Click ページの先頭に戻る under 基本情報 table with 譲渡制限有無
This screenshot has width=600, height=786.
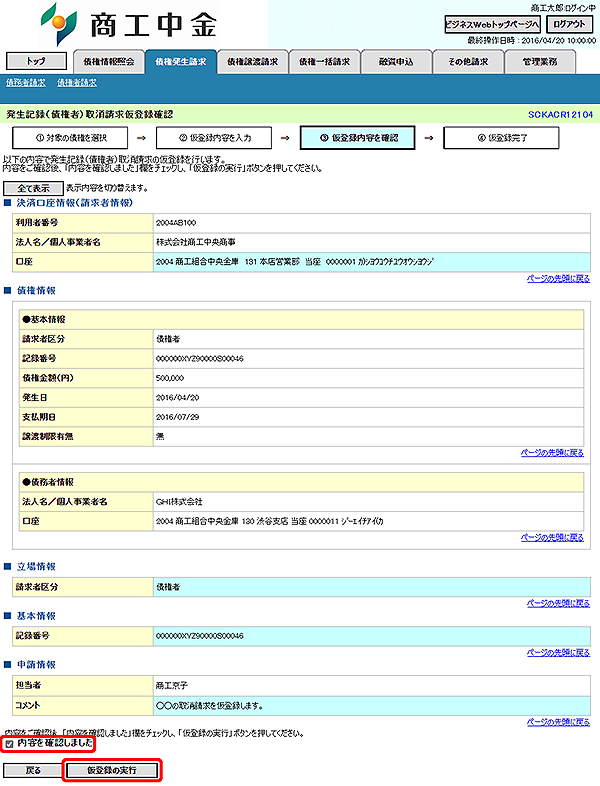552,453
